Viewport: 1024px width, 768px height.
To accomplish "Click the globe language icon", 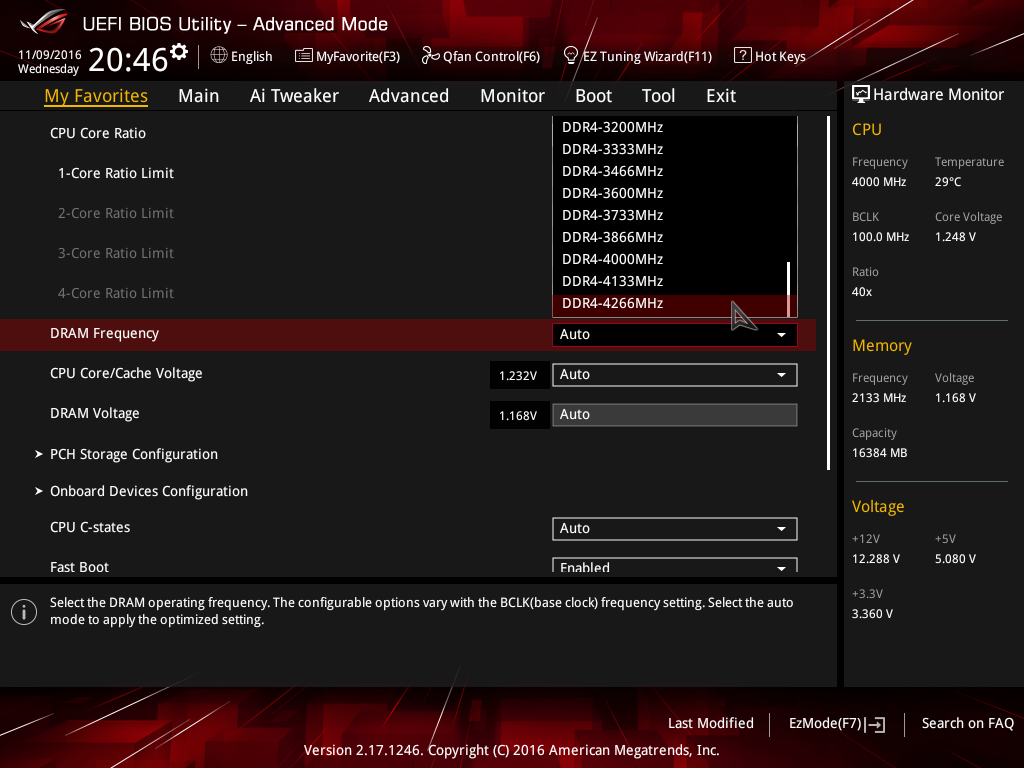I will (219, 56).
